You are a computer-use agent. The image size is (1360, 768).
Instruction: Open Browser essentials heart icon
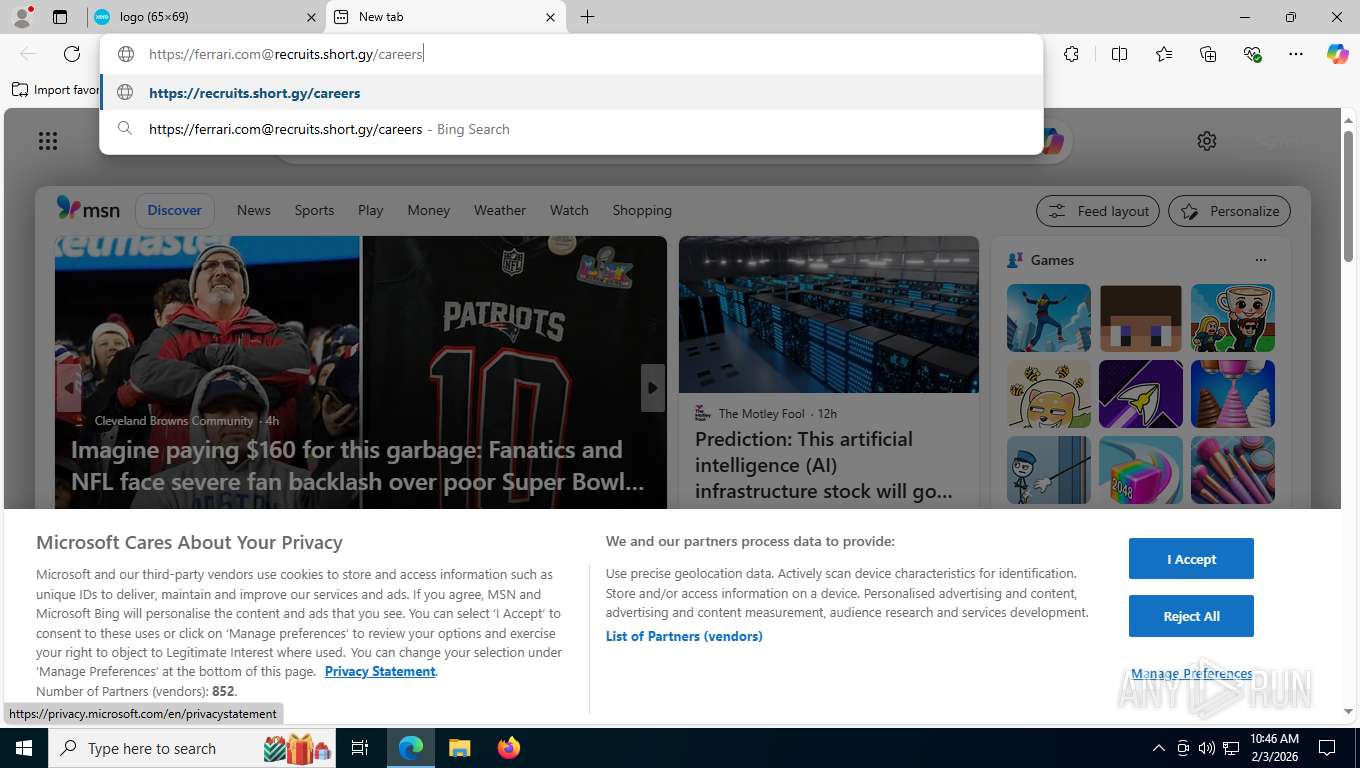[1252, 54]
